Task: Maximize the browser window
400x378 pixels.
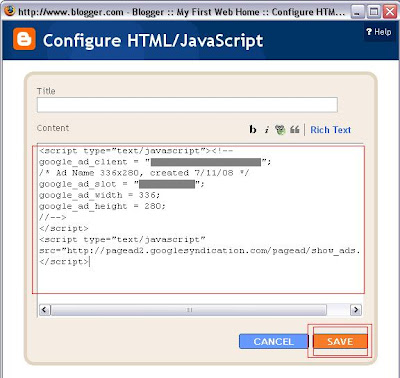Action: (373, 12)
